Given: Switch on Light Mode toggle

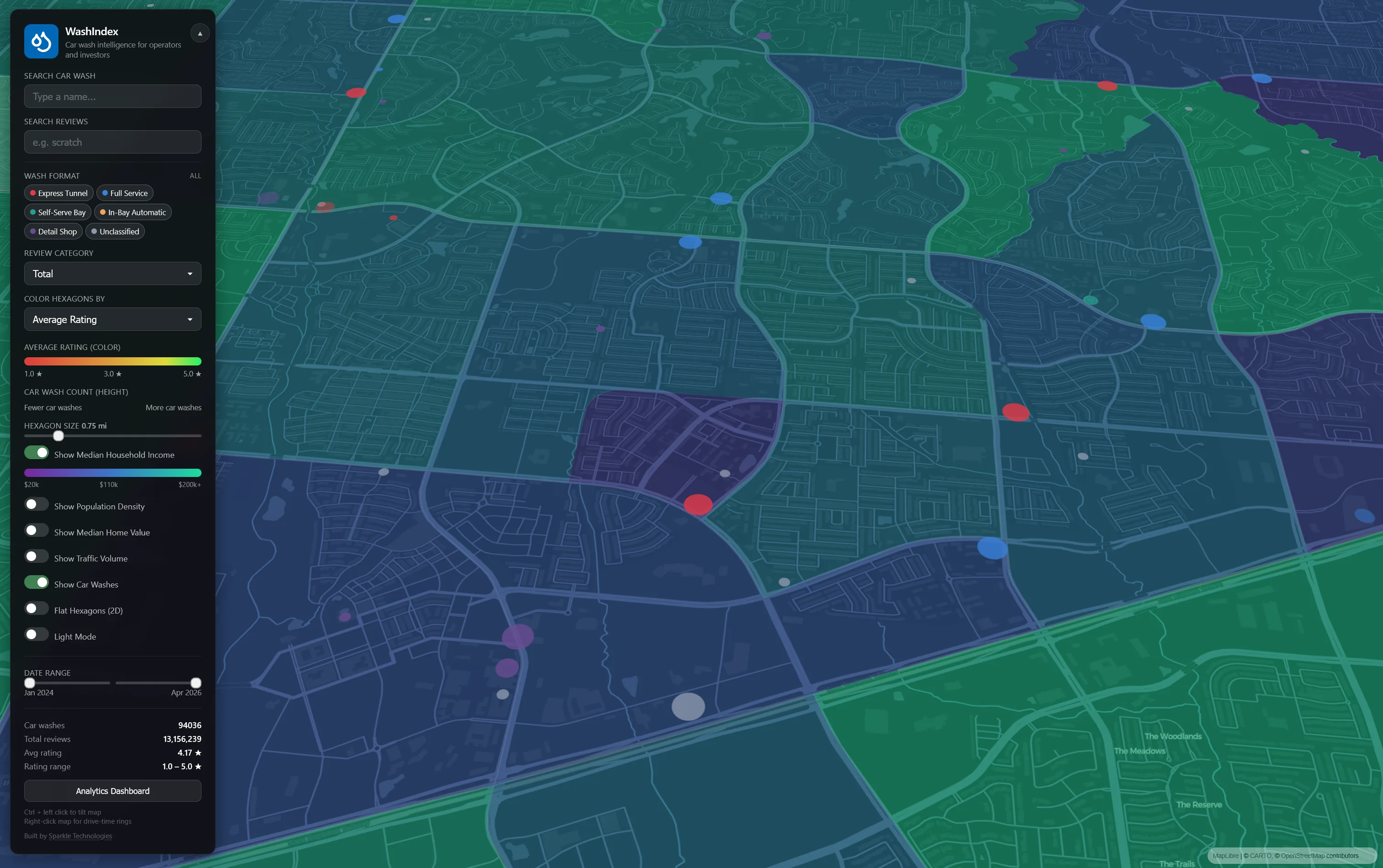Looking at the screenshot, I should point(36,634).
